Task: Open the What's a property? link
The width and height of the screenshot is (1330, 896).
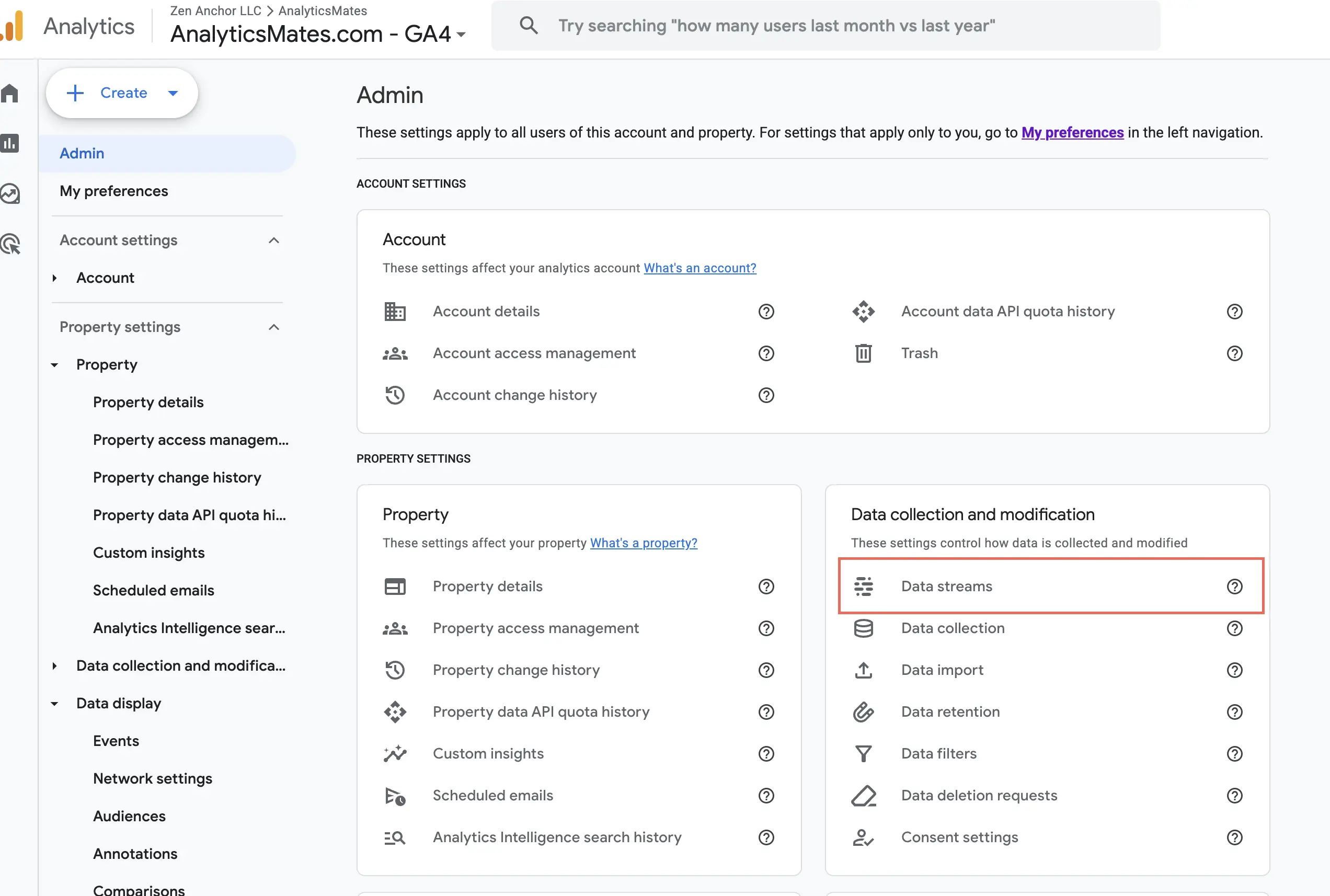Action: [643, 544]
